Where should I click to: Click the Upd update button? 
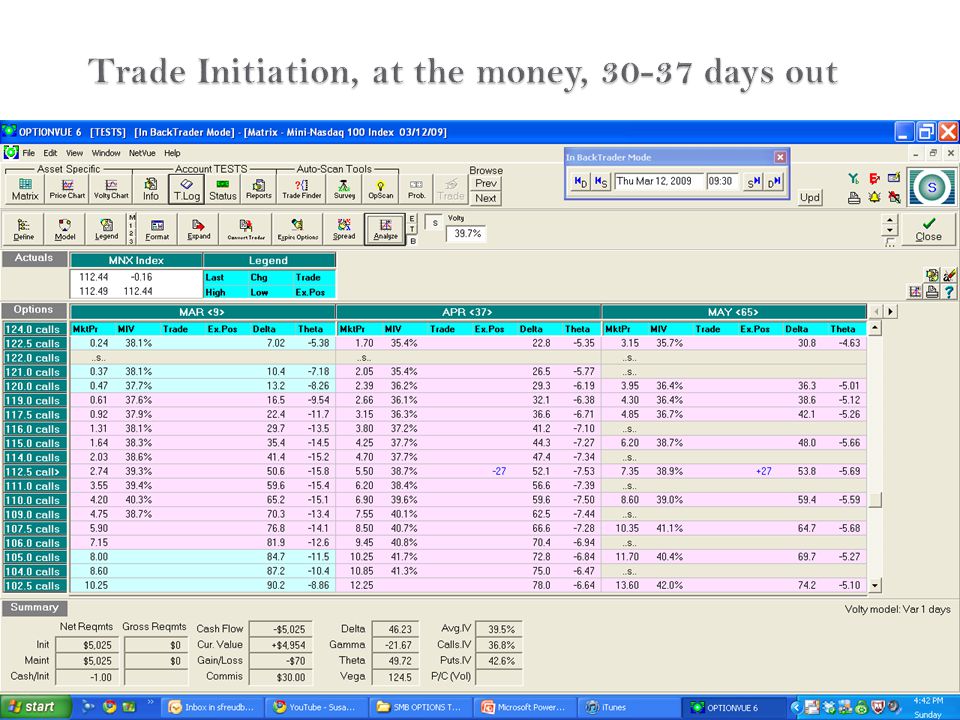click(809, 197)
